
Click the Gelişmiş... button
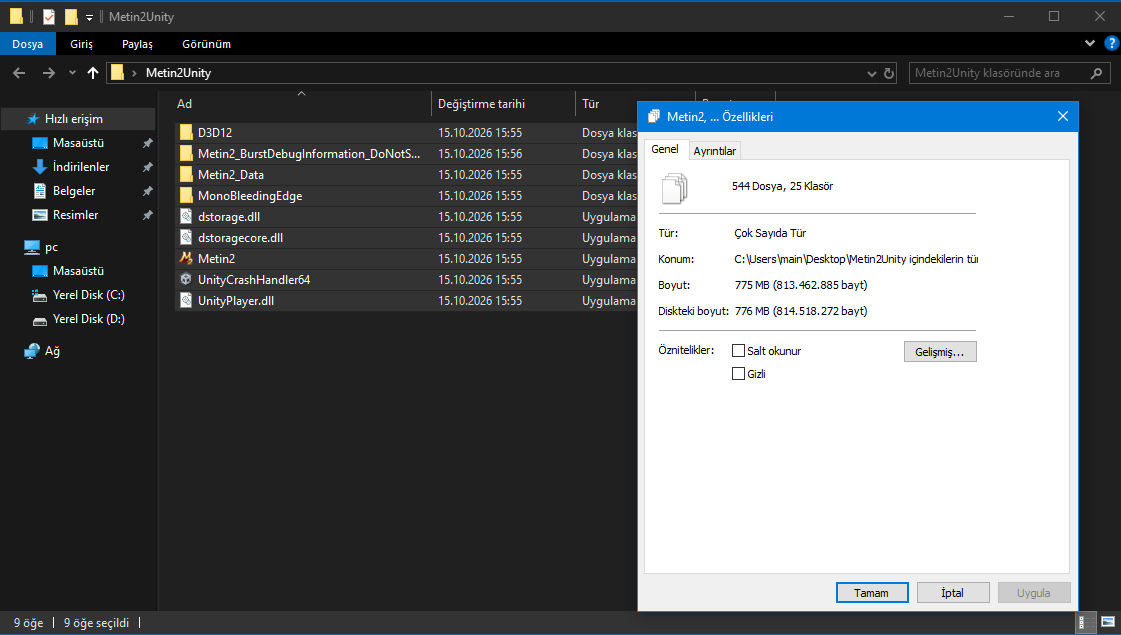pos(940,352)
